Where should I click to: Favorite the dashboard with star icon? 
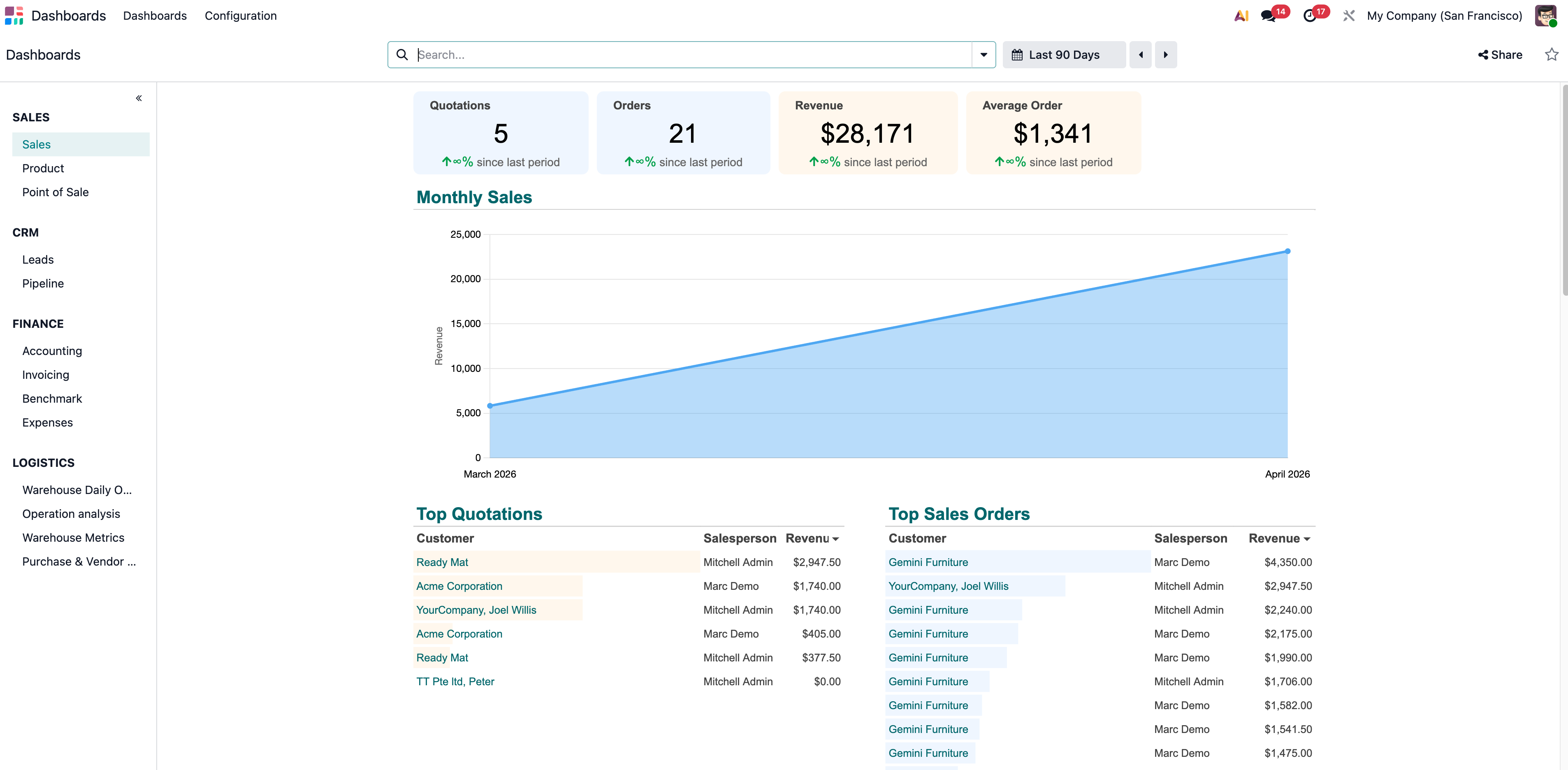click(1552, 55)
